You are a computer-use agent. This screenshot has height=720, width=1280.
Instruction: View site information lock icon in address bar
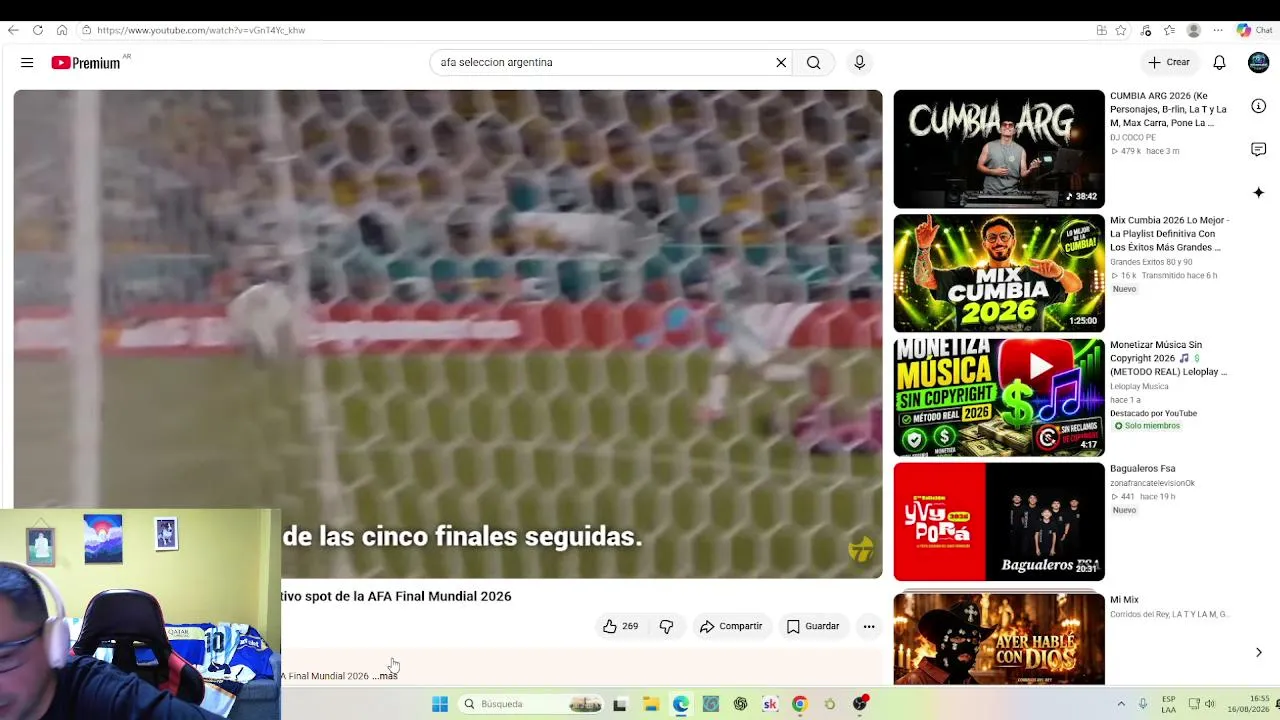click(87, 30)
